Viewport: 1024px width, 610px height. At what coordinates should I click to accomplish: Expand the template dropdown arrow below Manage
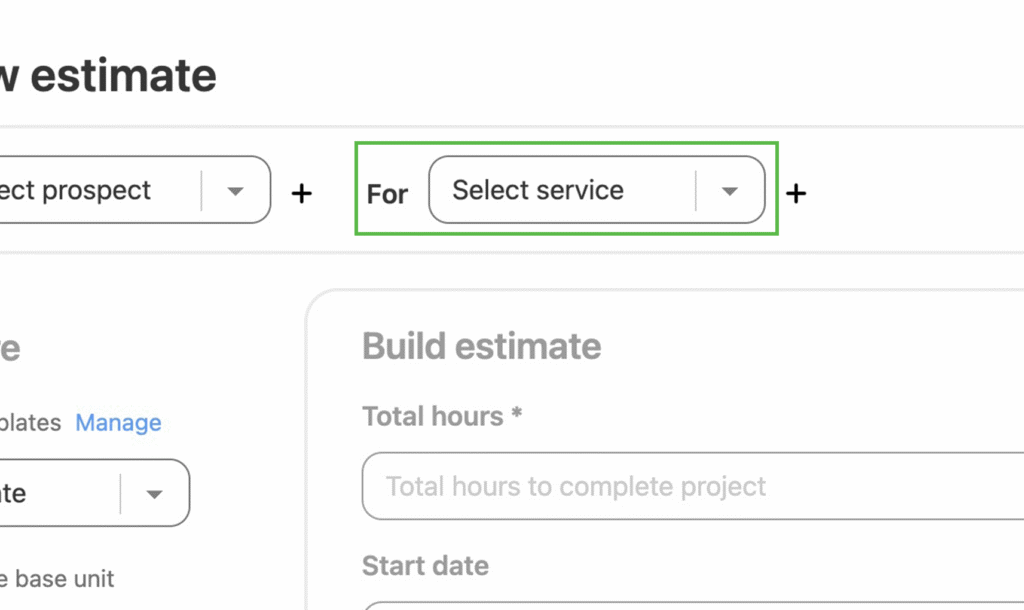tap(154, 494)
